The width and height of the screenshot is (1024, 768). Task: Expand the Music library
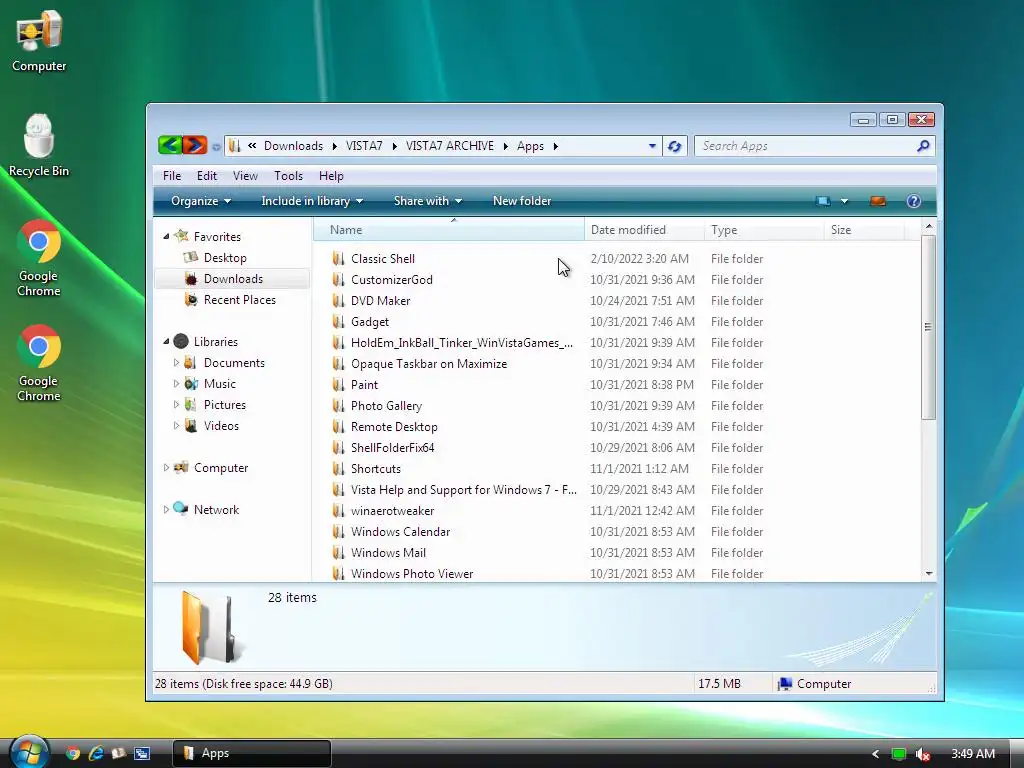pyautogui.click(x=176, y=383)
